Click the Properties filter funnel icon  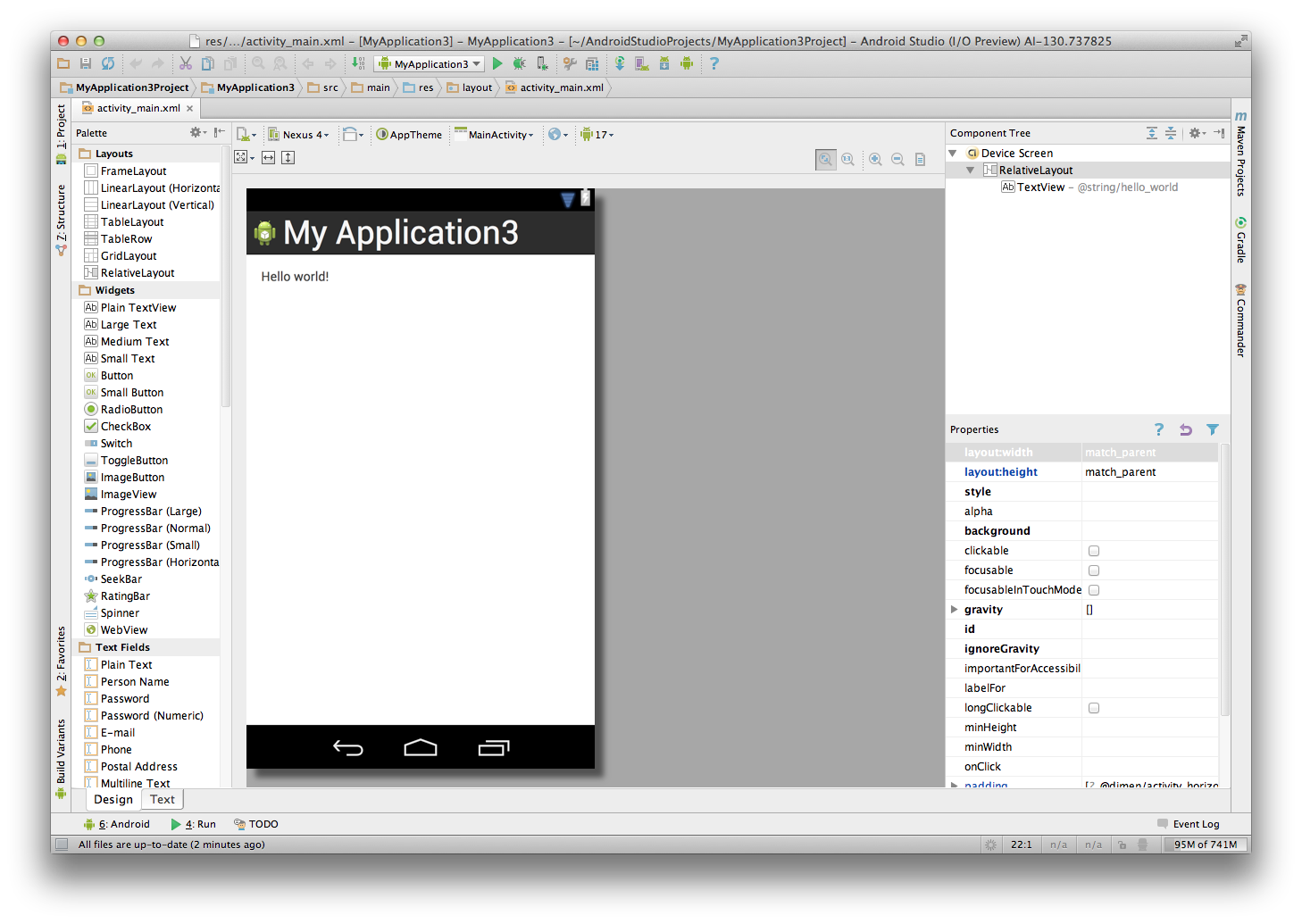(x=1213, y=429)
